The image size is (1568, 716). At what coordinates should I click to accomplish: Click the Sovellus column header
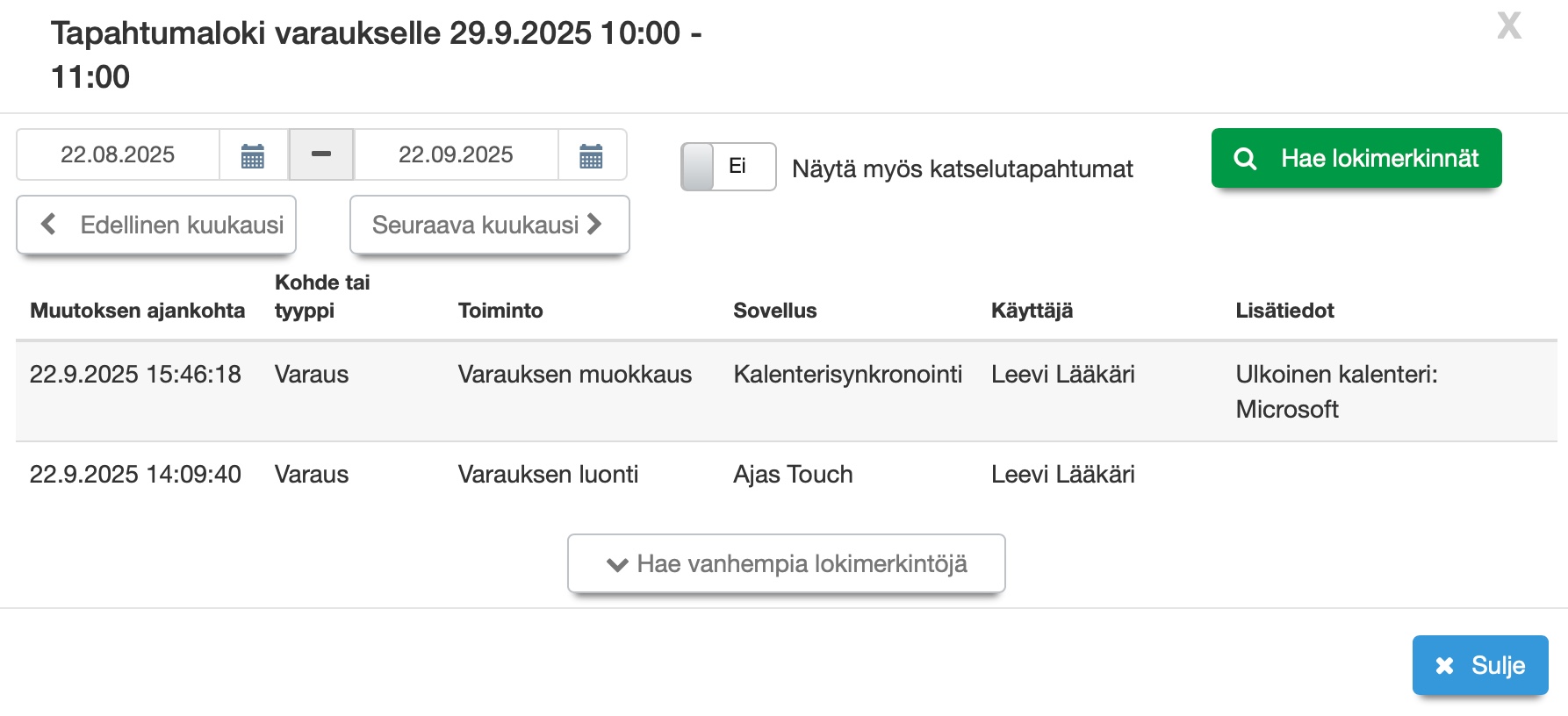click(774, 311)
